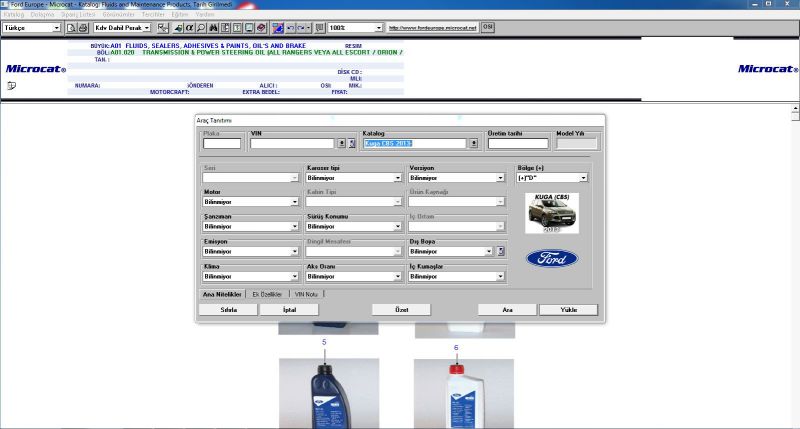Open the Görünümler menu
The height and width of the screenshot is (429, 800).
(118, 15)
